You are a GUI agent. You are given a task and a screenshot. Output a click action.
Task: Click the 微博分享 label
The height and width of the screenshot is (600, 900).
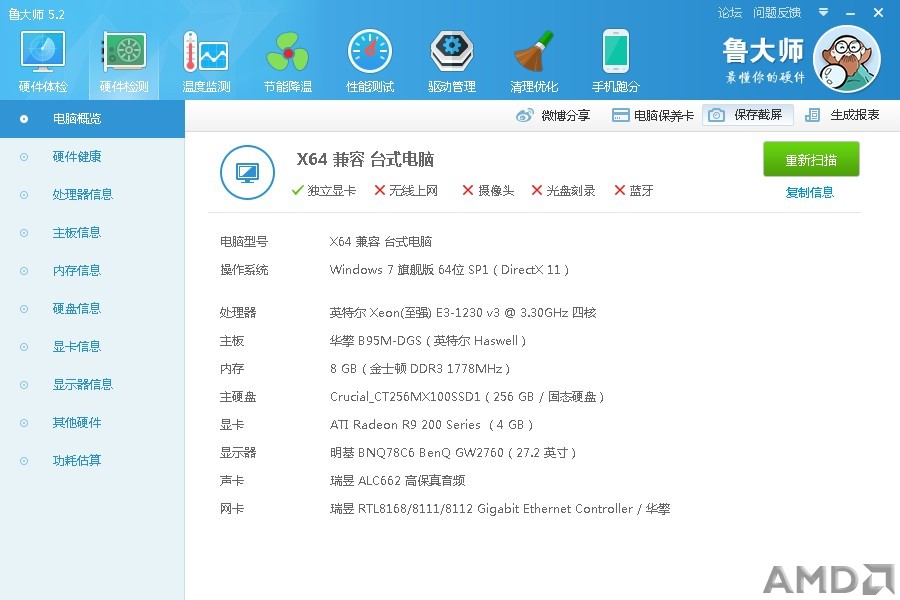coord(565,115)
